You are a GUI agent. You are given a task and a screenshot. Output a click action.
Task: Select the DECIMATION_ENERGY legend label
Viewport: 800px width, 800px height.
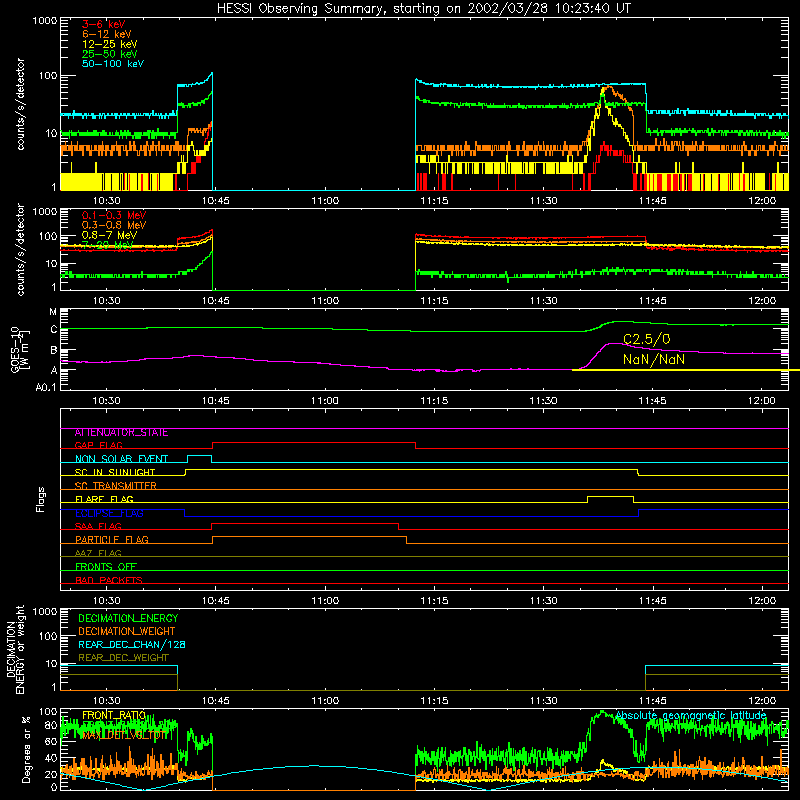[x=128, y=618]
